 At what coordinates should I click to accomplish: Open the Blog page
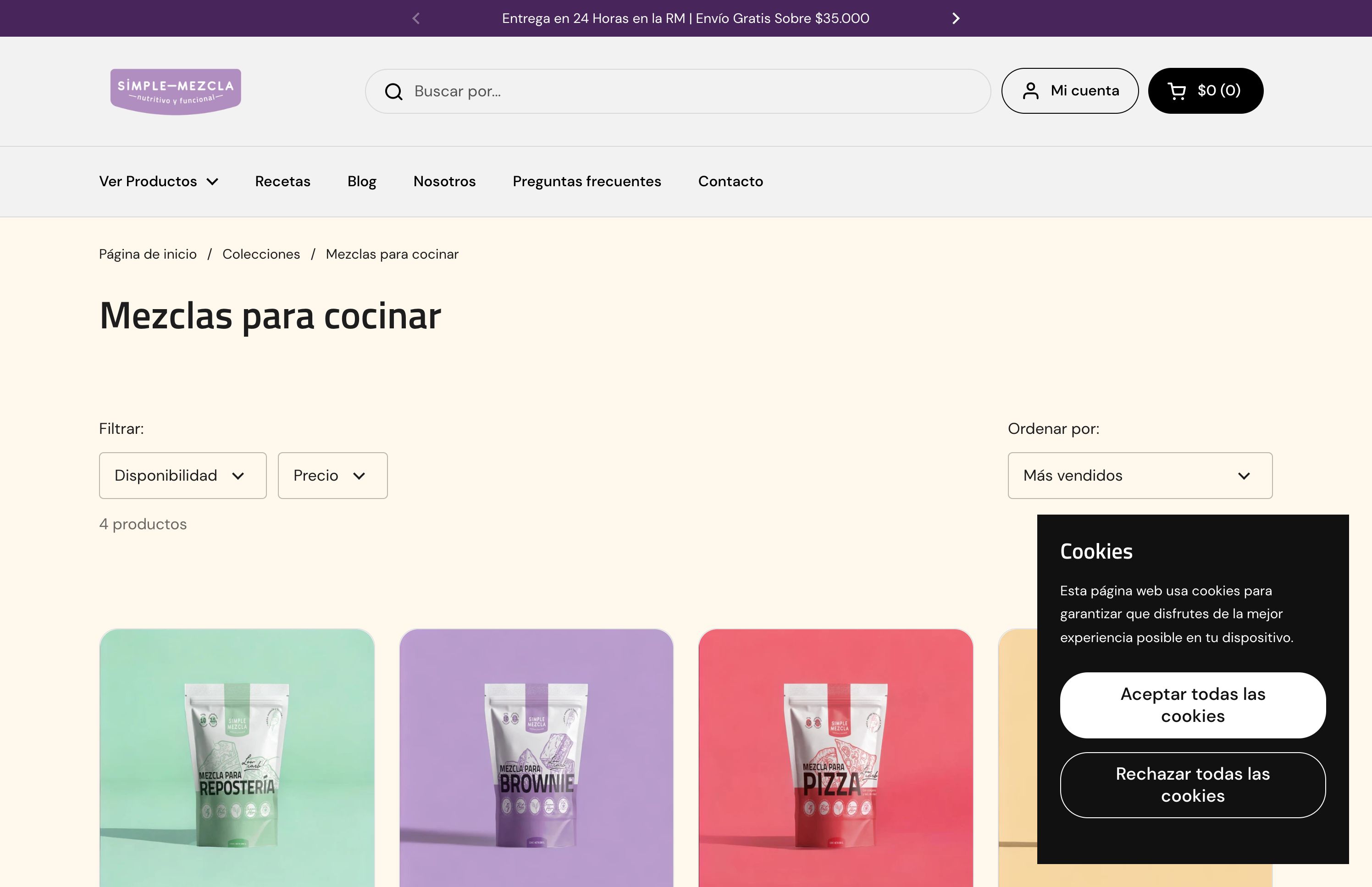361,181
